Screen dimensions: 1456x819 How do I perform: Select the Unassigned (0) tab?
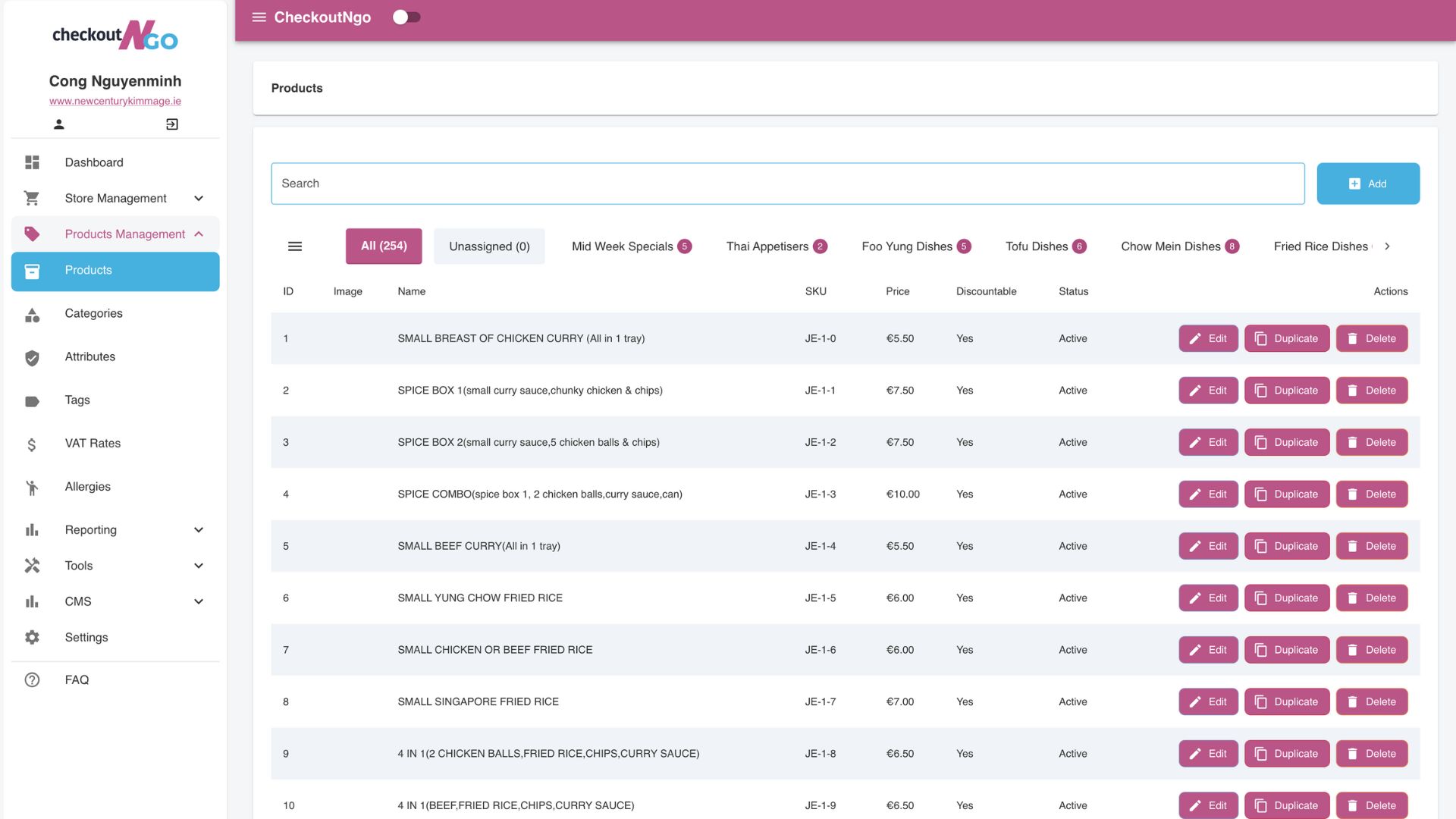tap(489, 246)
